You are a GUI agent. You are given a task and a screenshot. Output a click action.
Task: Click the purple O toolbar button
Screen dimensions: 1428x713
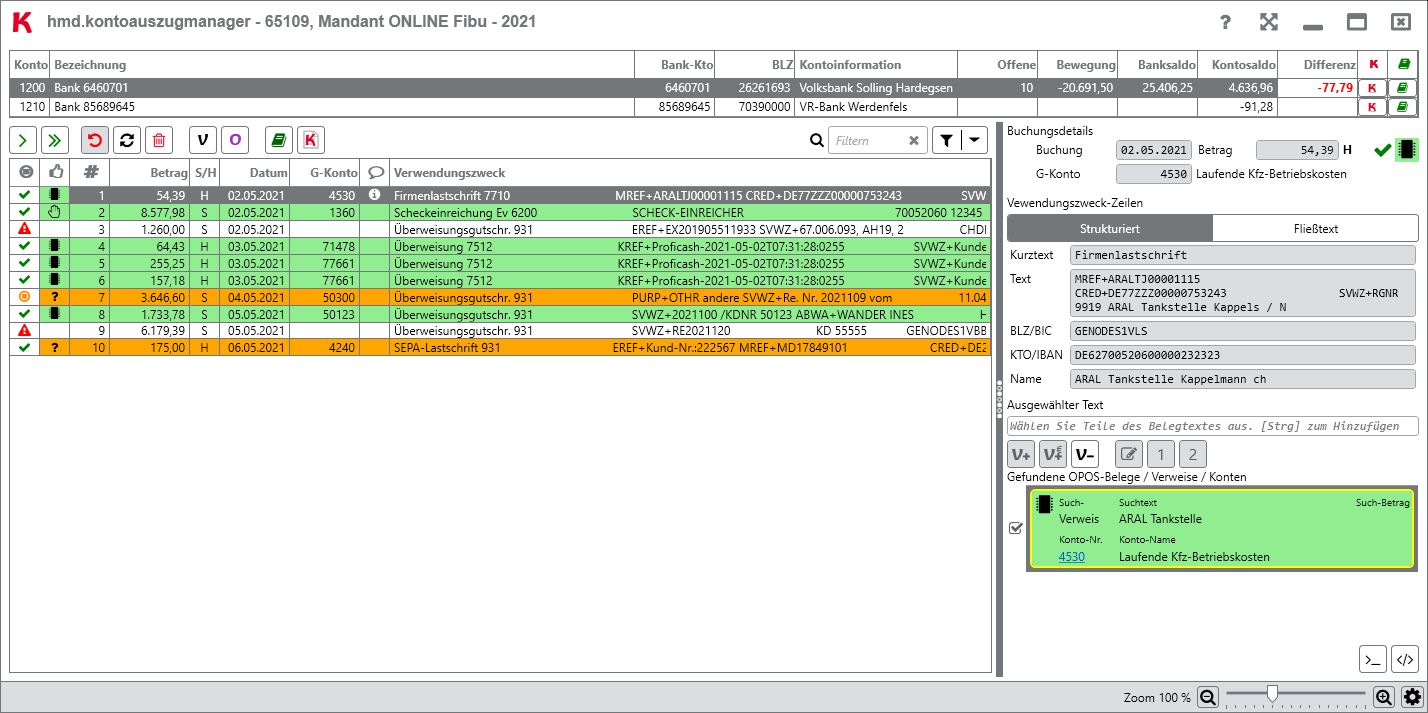(235, 141)
